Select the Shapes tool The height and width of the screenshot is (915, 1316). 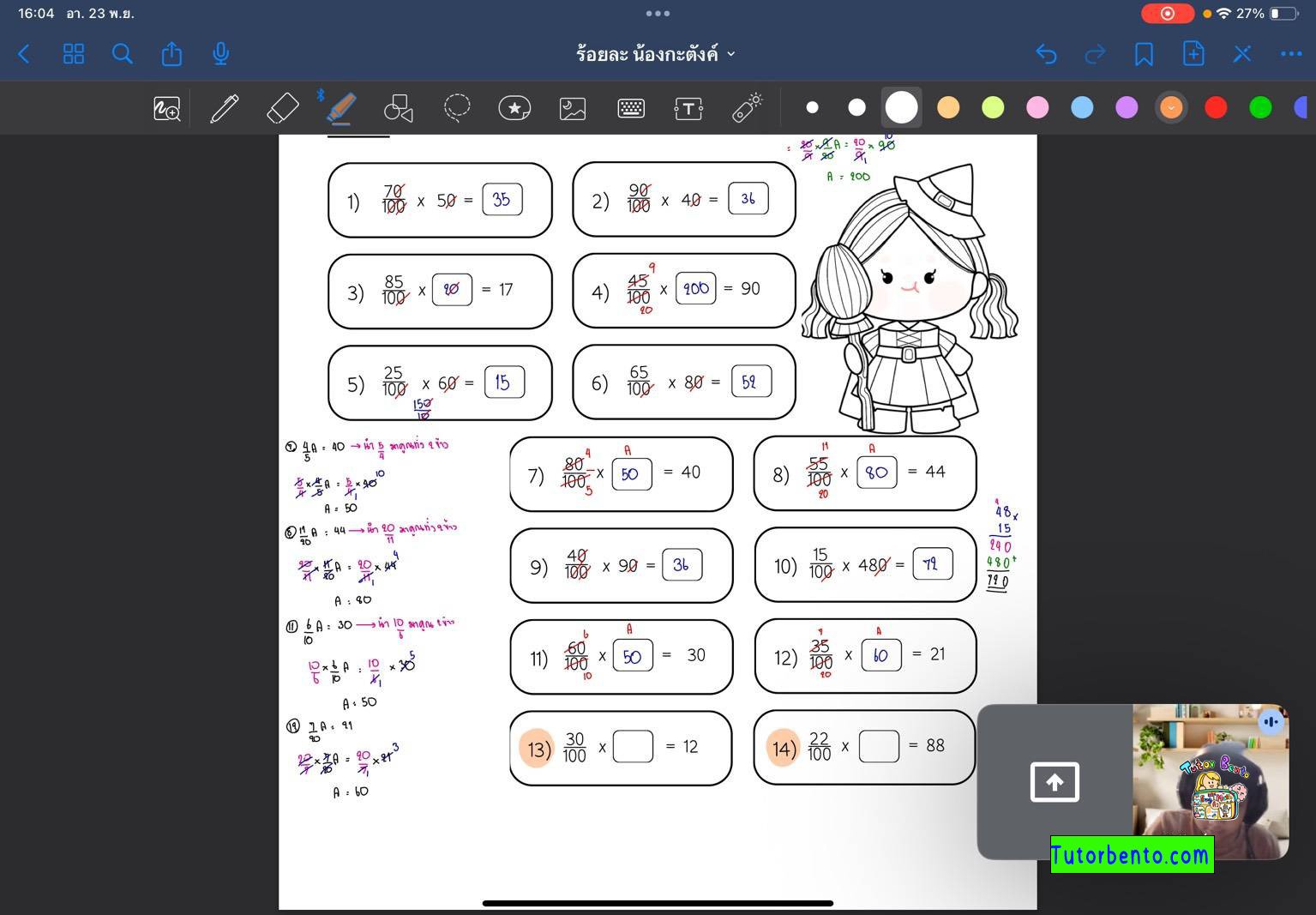[x=399, y=108]
